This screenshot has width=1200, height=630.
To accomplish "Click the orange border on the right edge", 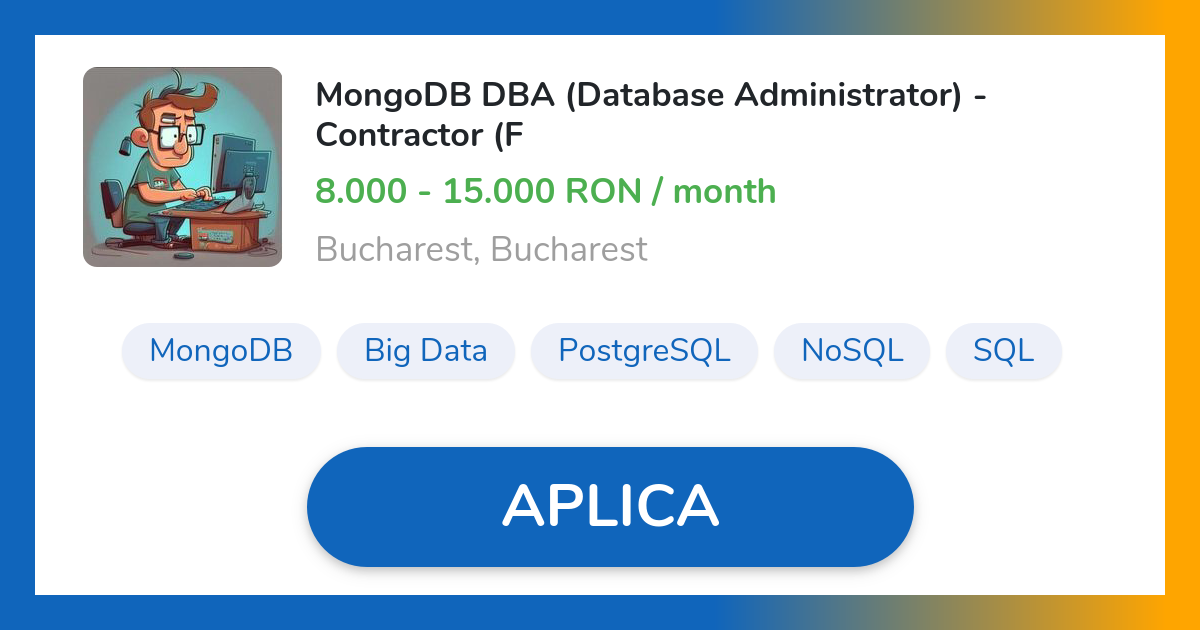I will 1183,315.
